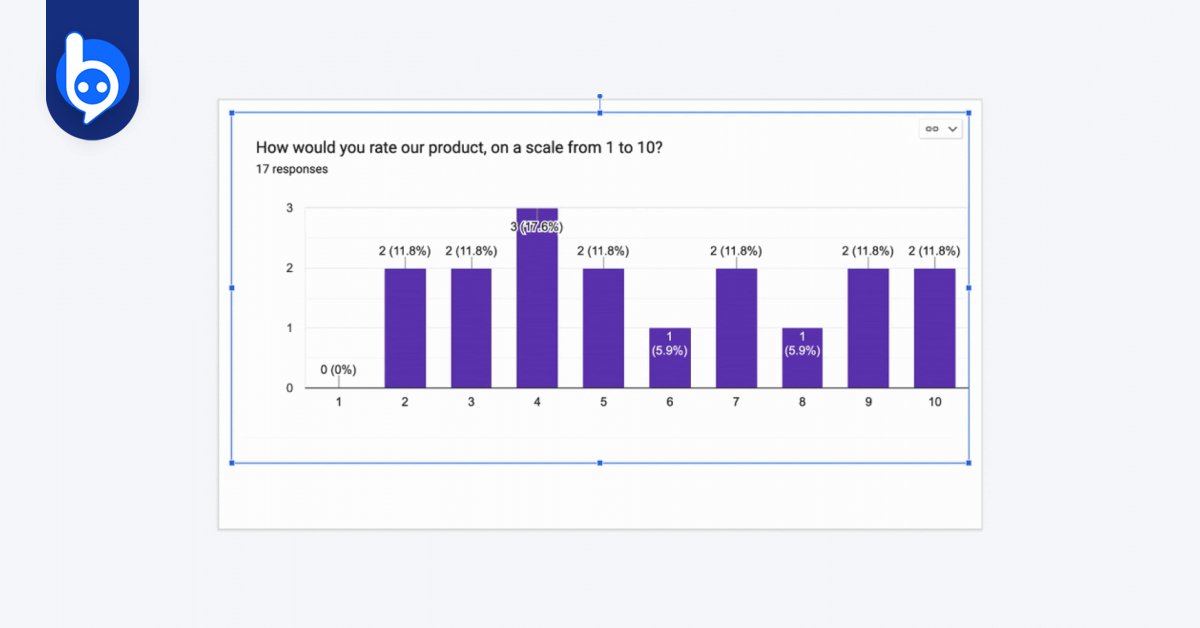Image resolution: width=1200 pixels, height=628 pixels.
Task: Select the bar for rating 2
Action: [405, 328]
